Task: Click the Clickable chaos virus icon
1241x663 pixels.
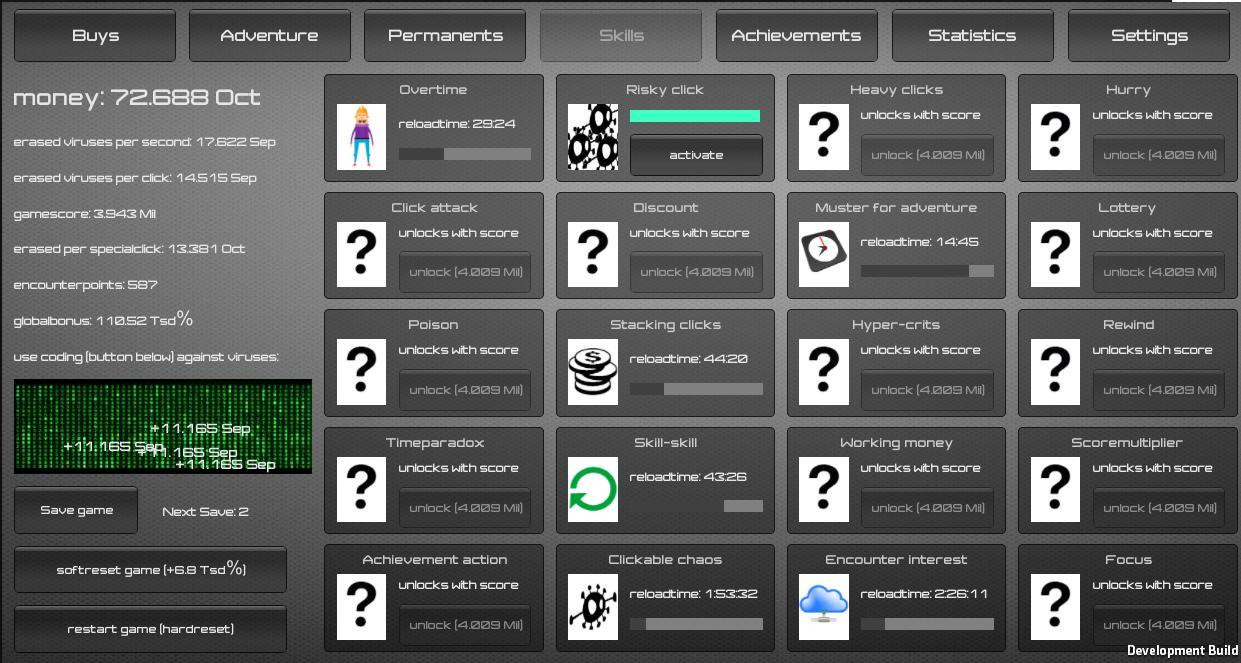Action: pyautogui.click(x=593, y=607)
